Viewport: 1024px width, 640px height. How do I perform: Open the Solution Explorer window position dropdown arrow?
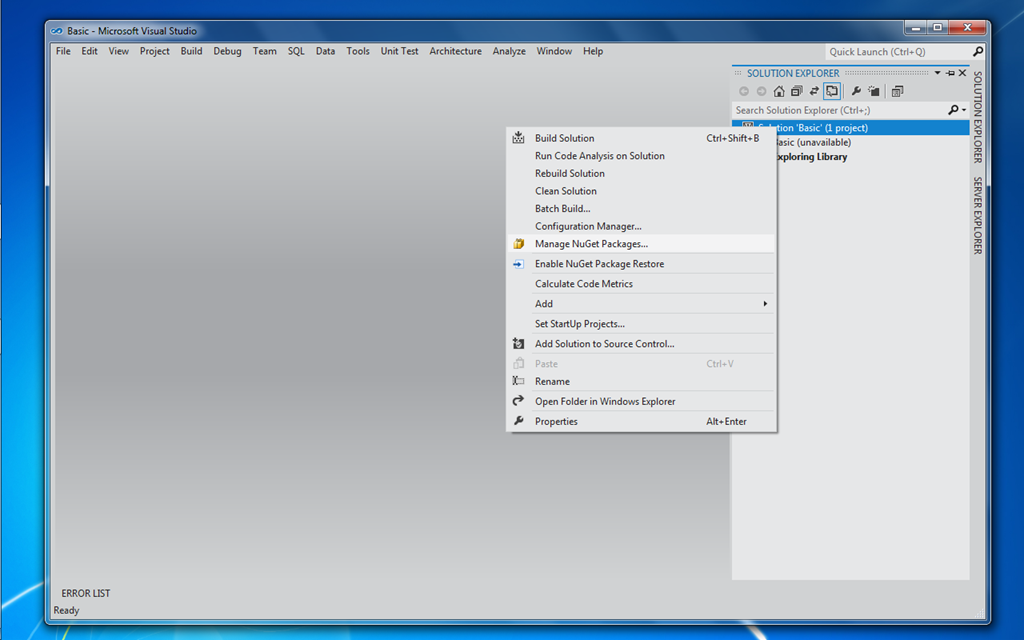click(937, 73)
